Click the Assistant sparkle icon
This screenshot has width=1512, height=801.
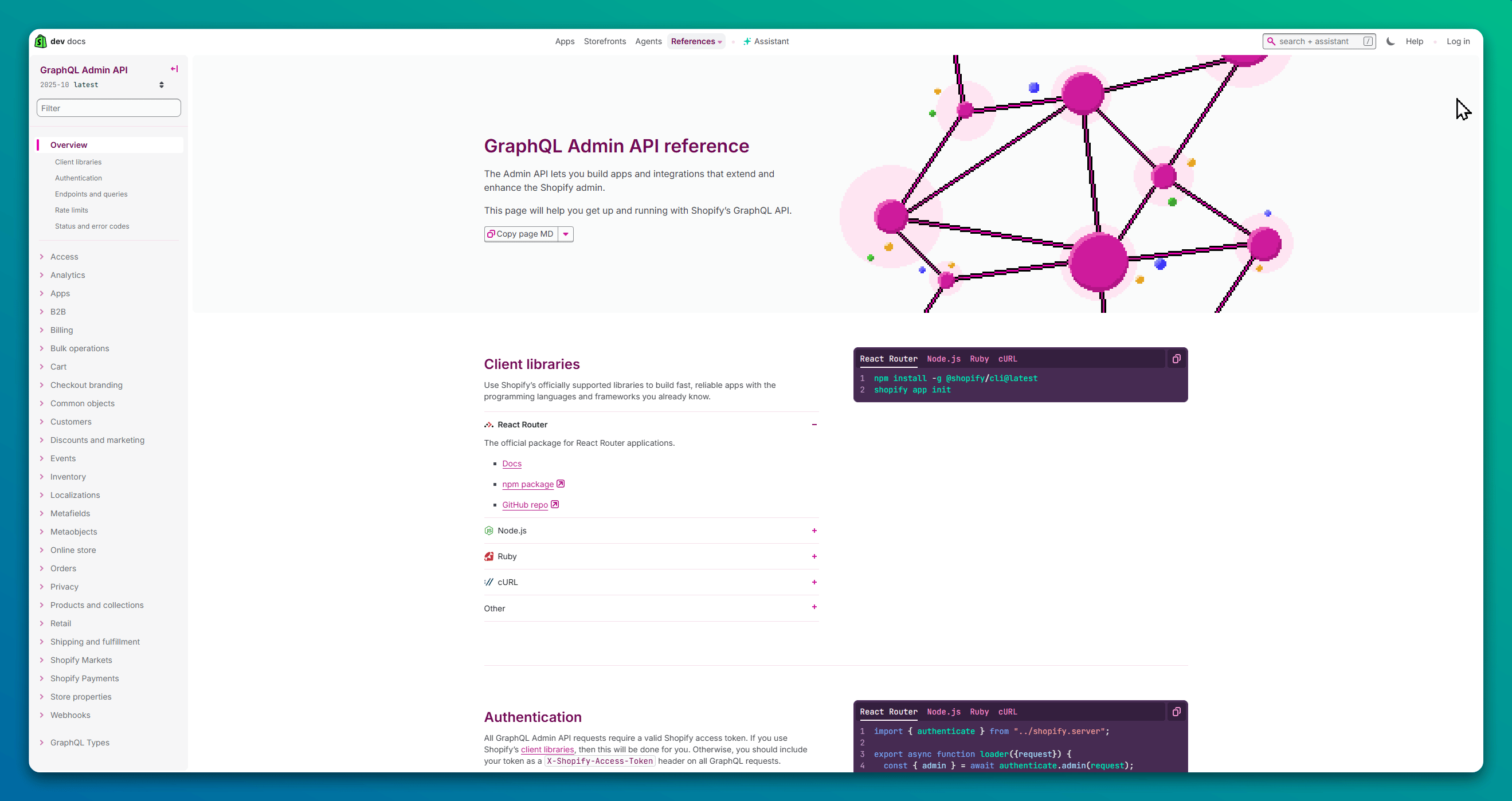(747, 41)
